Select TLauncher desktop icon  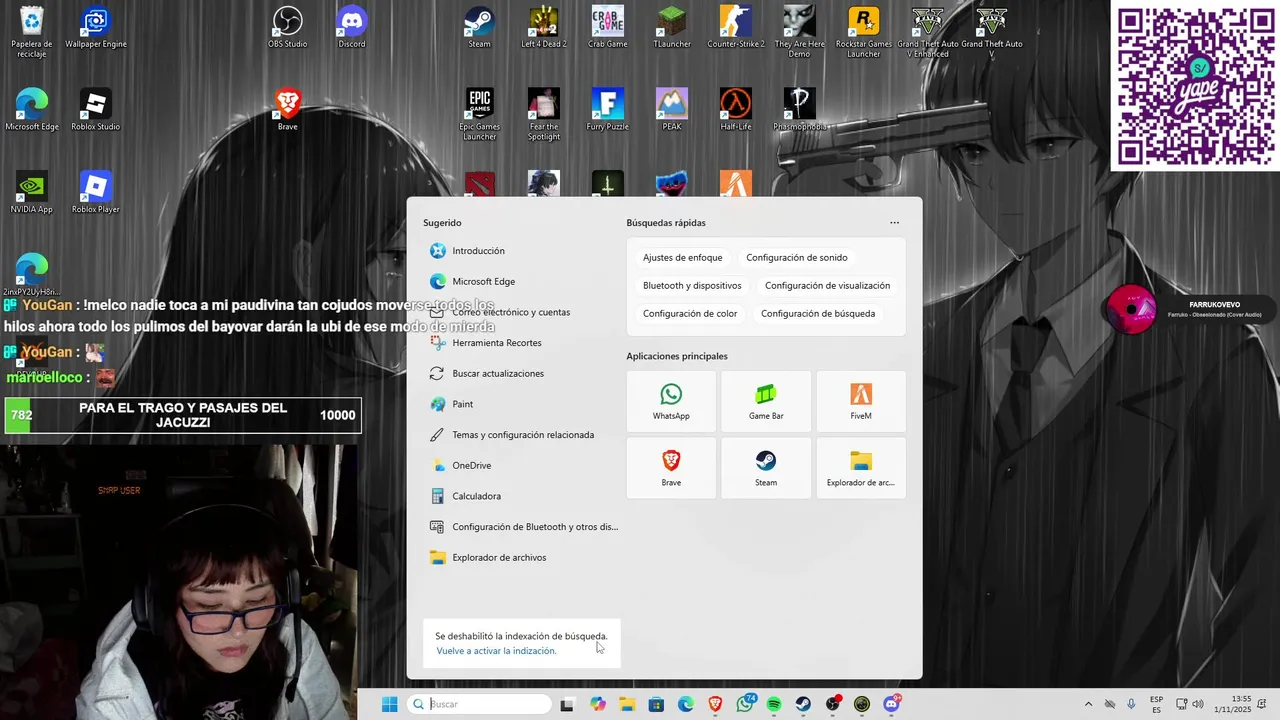click(x=672, y=28)
